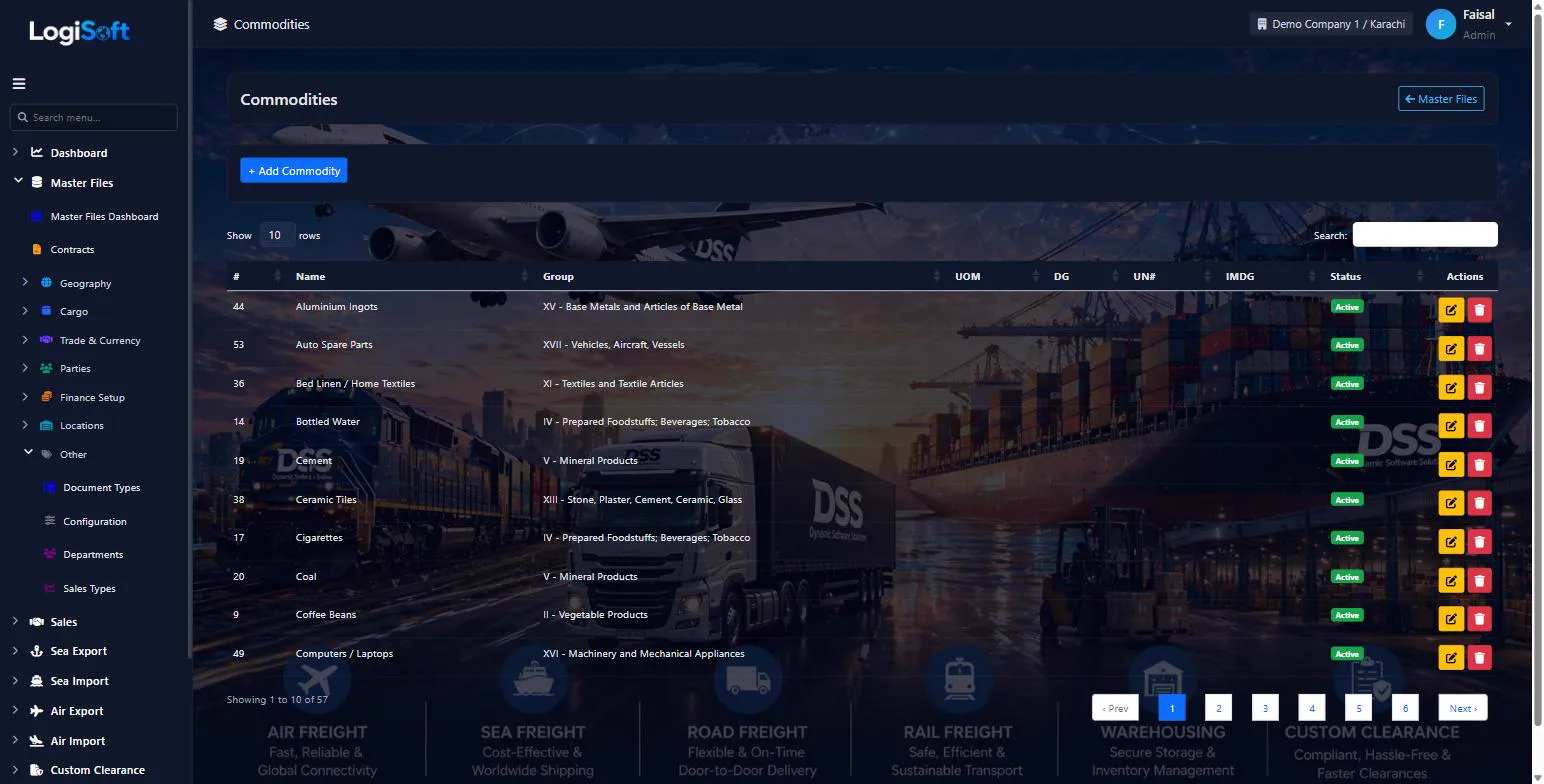Toggle the hamburger sidebar menu icon
Viewport: 1544px width, 784px height.
tap(19, 84)
